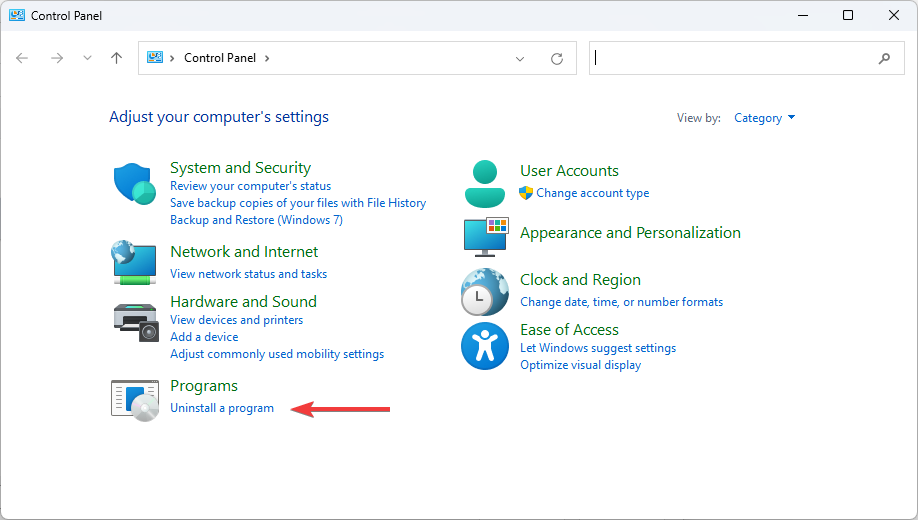Go up one level with the up arrow
Screen dimensions: 918x520
pos(117,58)
